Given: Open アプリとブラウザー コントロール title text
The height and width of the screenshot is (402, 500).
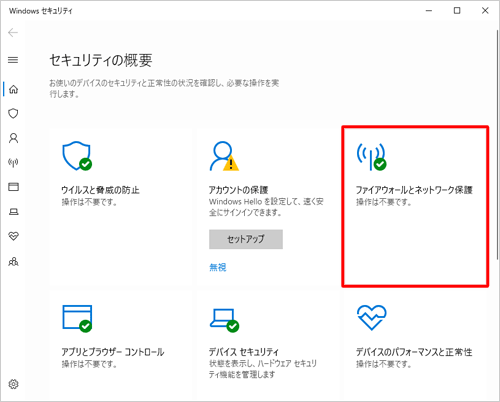Looking at the screenshot, I should coord(113,352).
